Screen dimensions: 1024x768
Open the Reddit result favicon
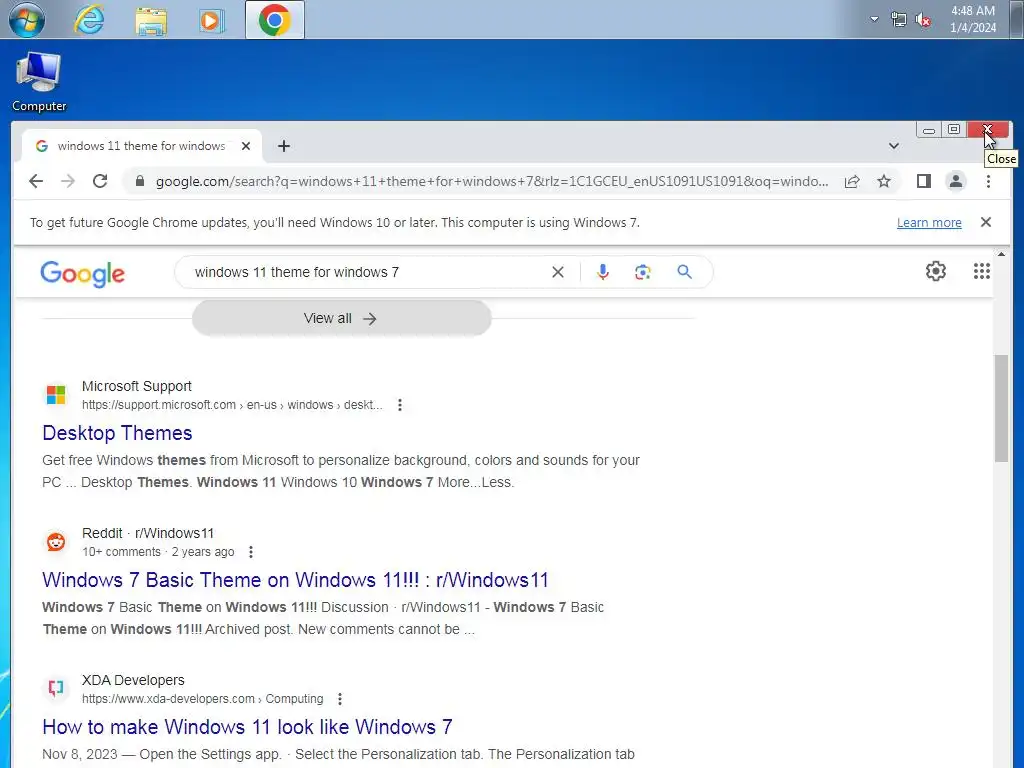(x=56, y=541)
